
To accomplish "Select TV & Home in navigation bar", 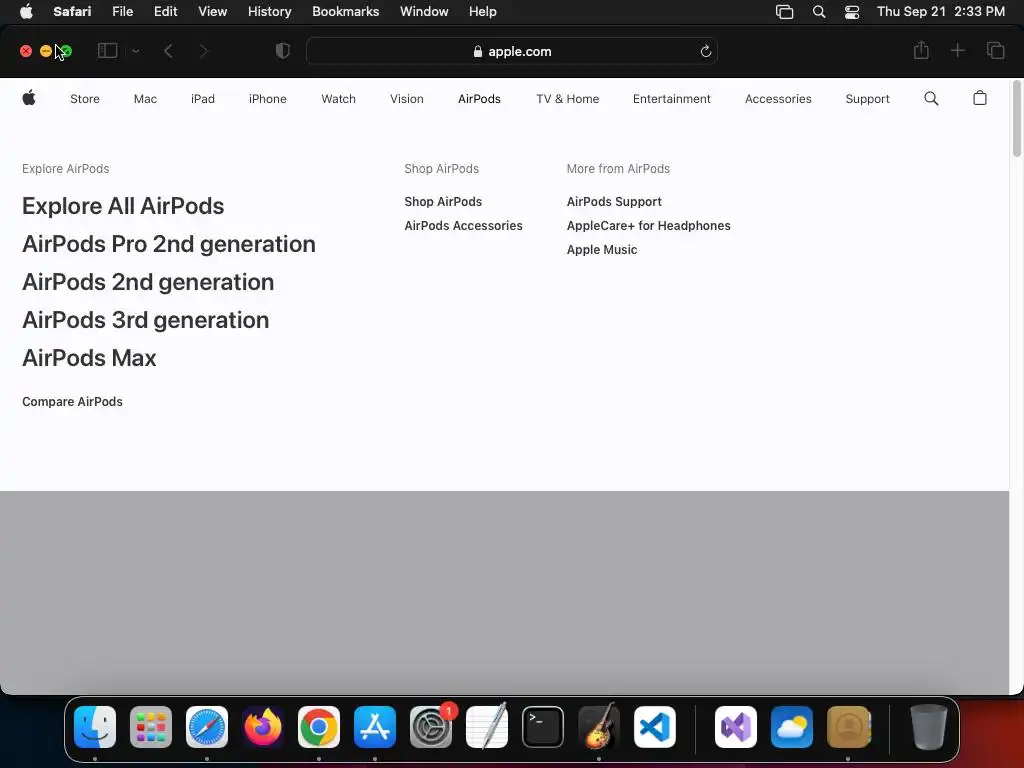I will tap(568, 99).
